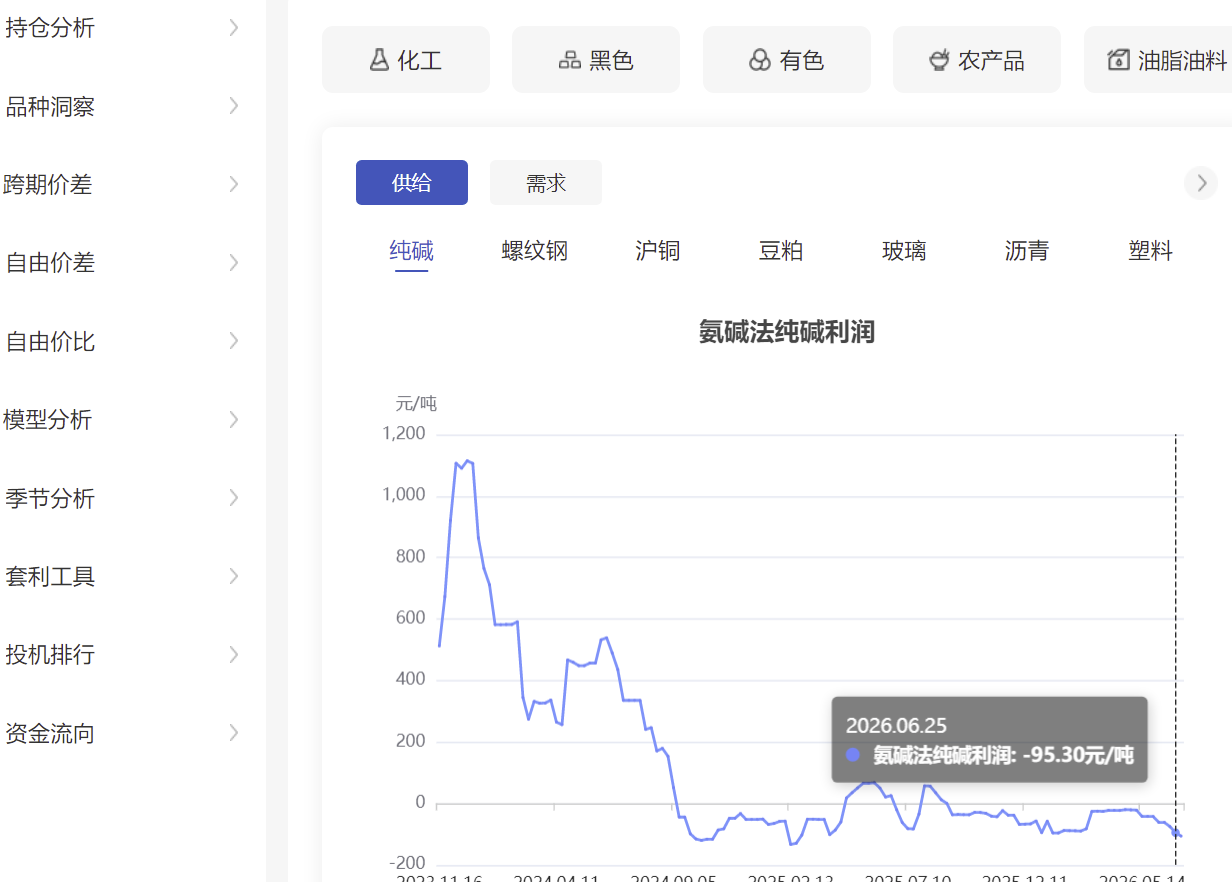Expand the 模型分析 sidebar item chevron
This screenshot has width=1232, height=882.
click(234, 419)
